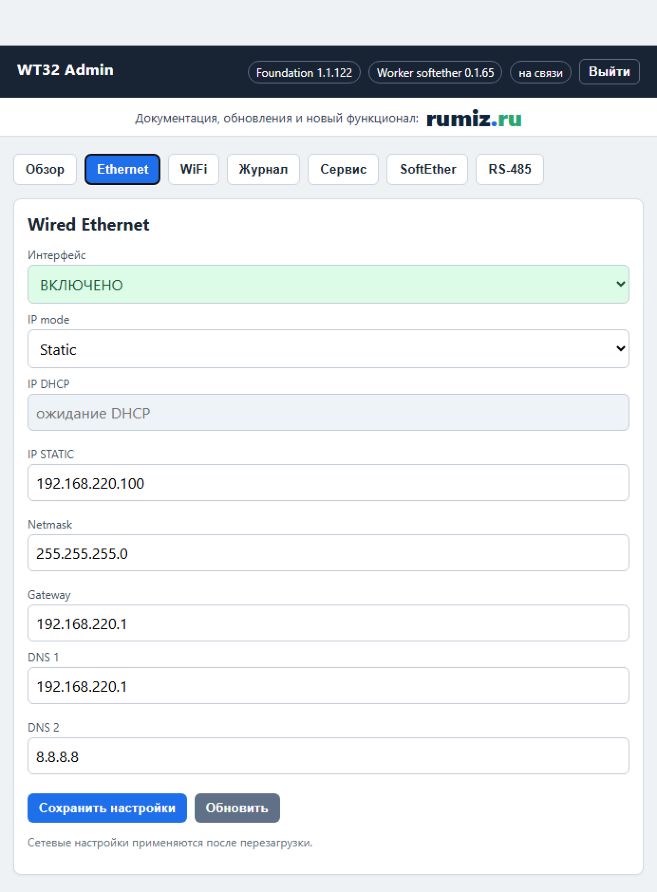Image resolution: width=657 pixels, height=892 pixels.
Task: Switch to the RS-485 tab
Action: tap(510, 170)
